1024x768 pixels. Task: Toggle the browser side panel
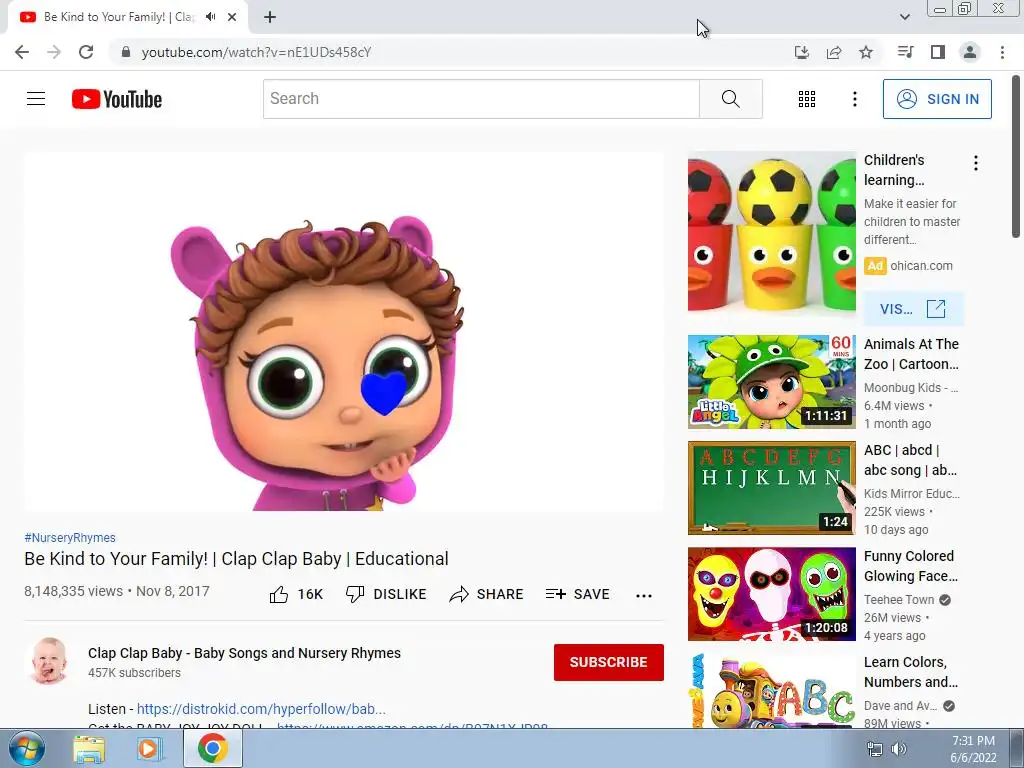(938, 52)
